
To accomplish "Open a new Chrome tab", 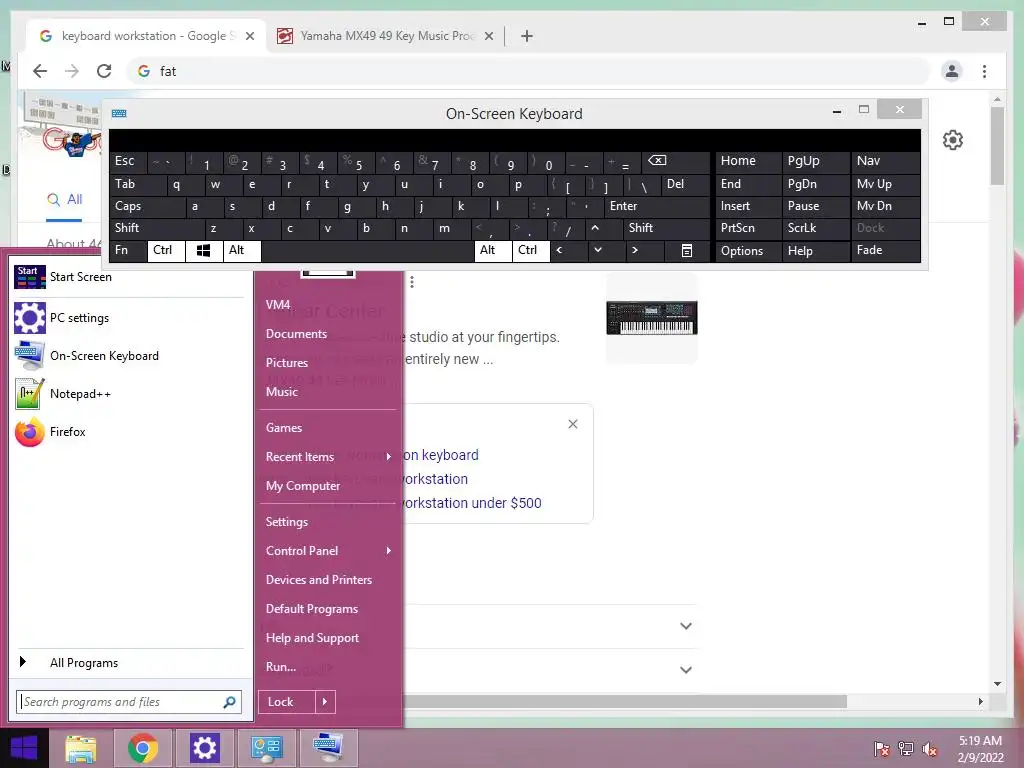I will point(527,36).
